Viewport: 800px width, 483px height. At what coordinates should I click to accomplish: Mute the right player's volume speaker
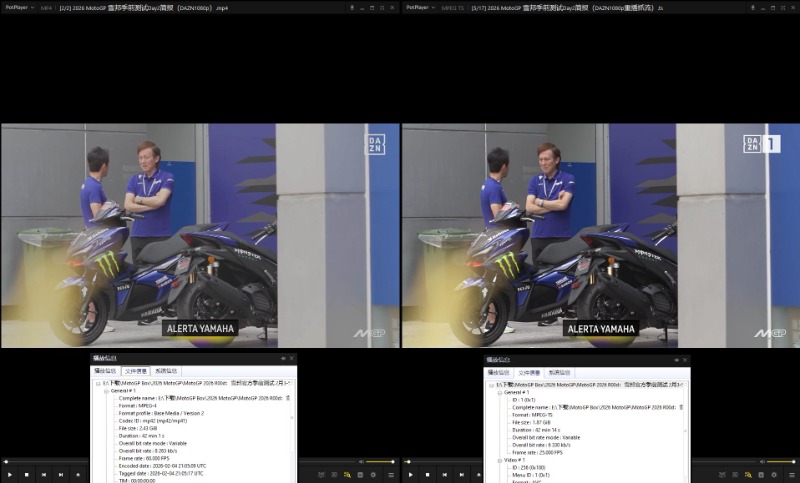tap(760, 461)
